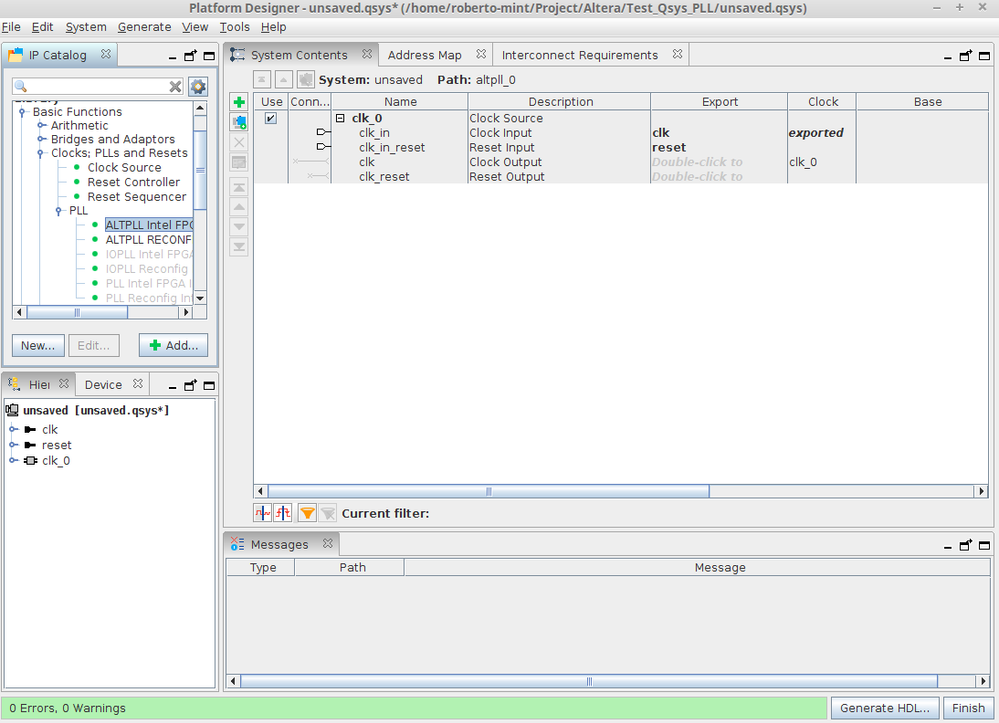
Task: Click the move-down arrow icon
Action: pyautogui.click(x=239, y=227)
